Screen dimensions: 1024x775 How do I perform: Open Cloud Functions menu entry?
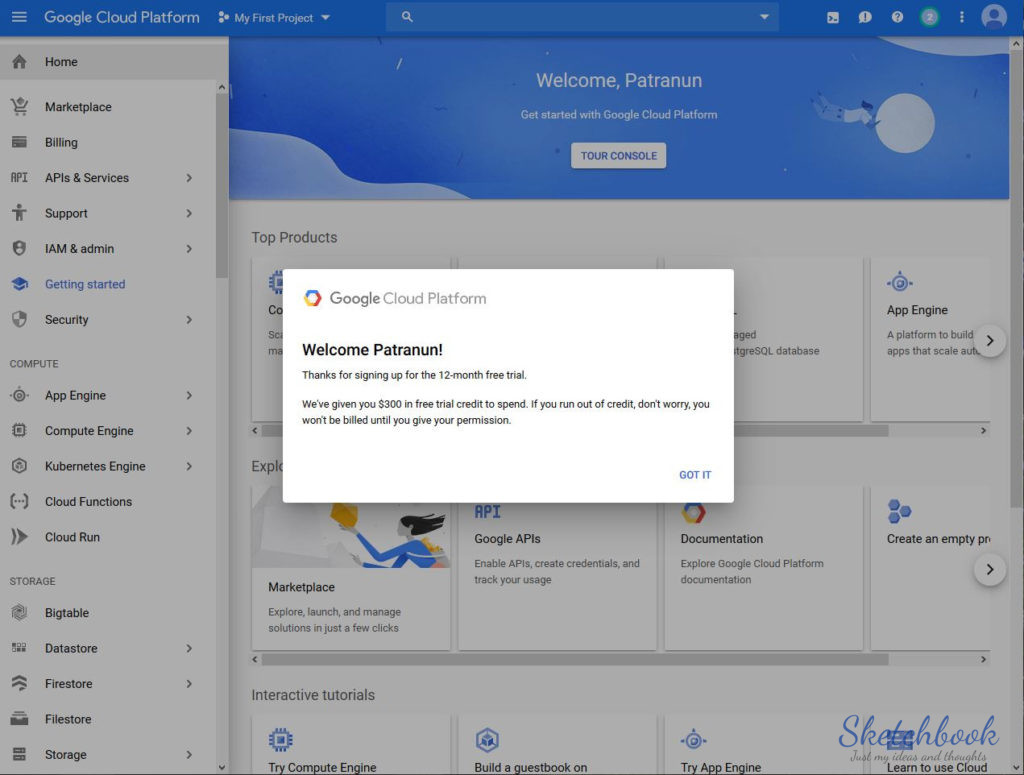tap(88, 501)
